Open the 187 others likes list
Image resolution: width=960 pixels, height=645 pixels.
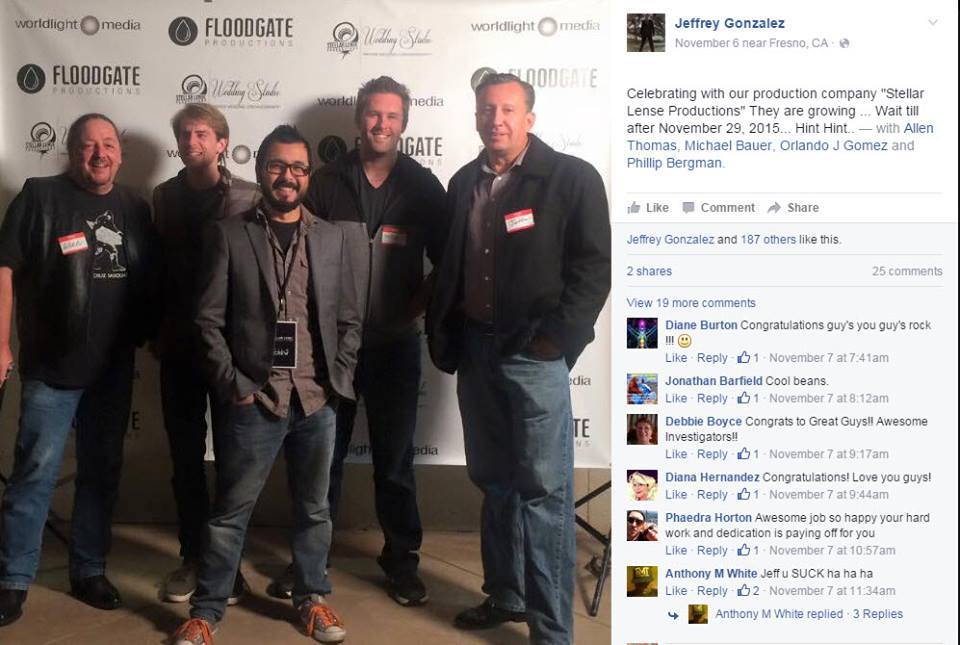click(x=768, y=240)
